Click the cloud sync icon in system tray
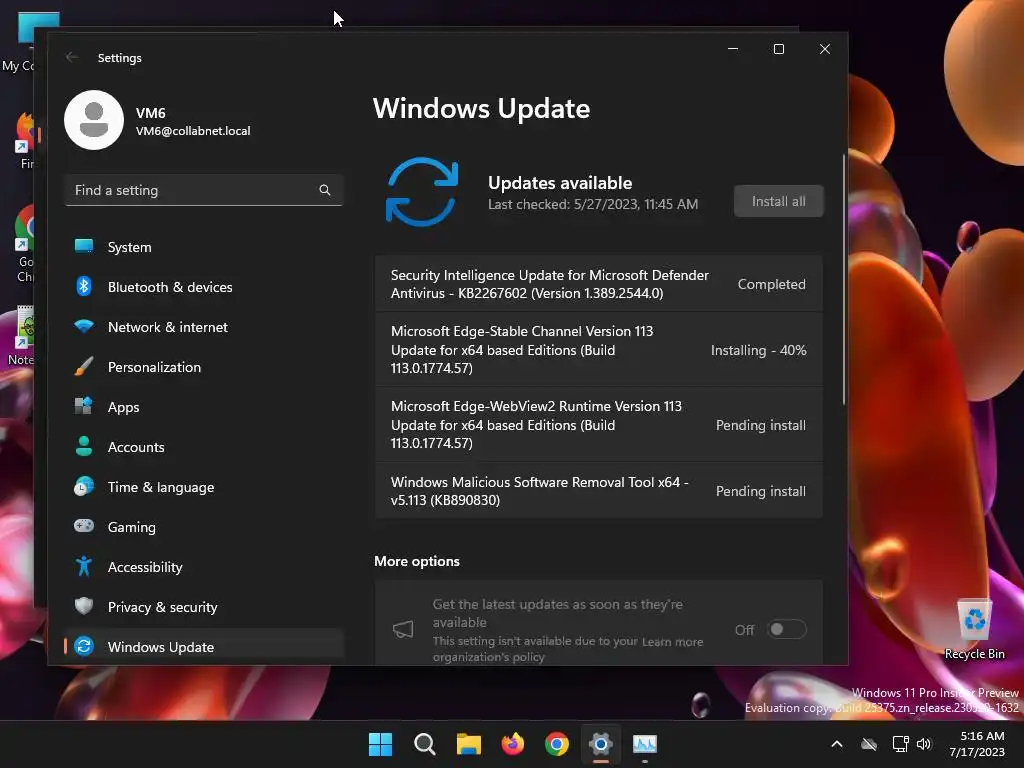 tap(869, 744)
